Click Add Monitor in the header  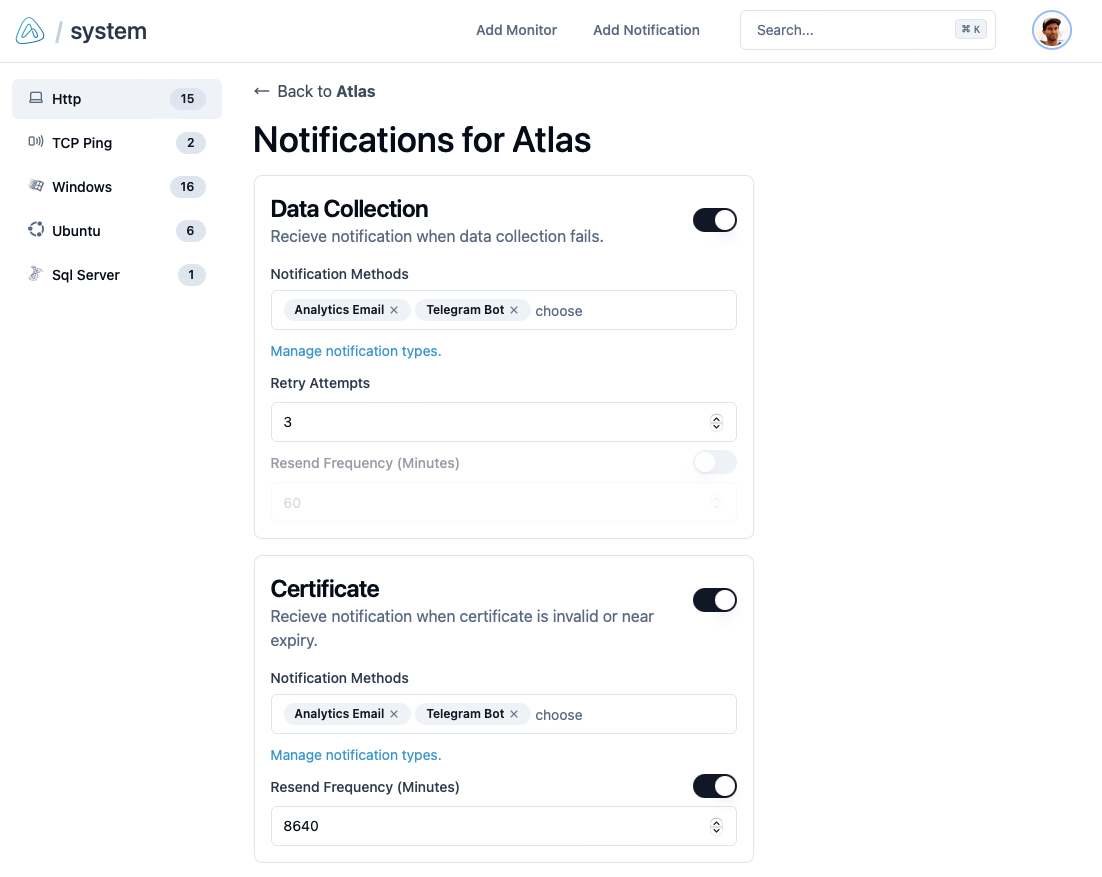point(516,30)
